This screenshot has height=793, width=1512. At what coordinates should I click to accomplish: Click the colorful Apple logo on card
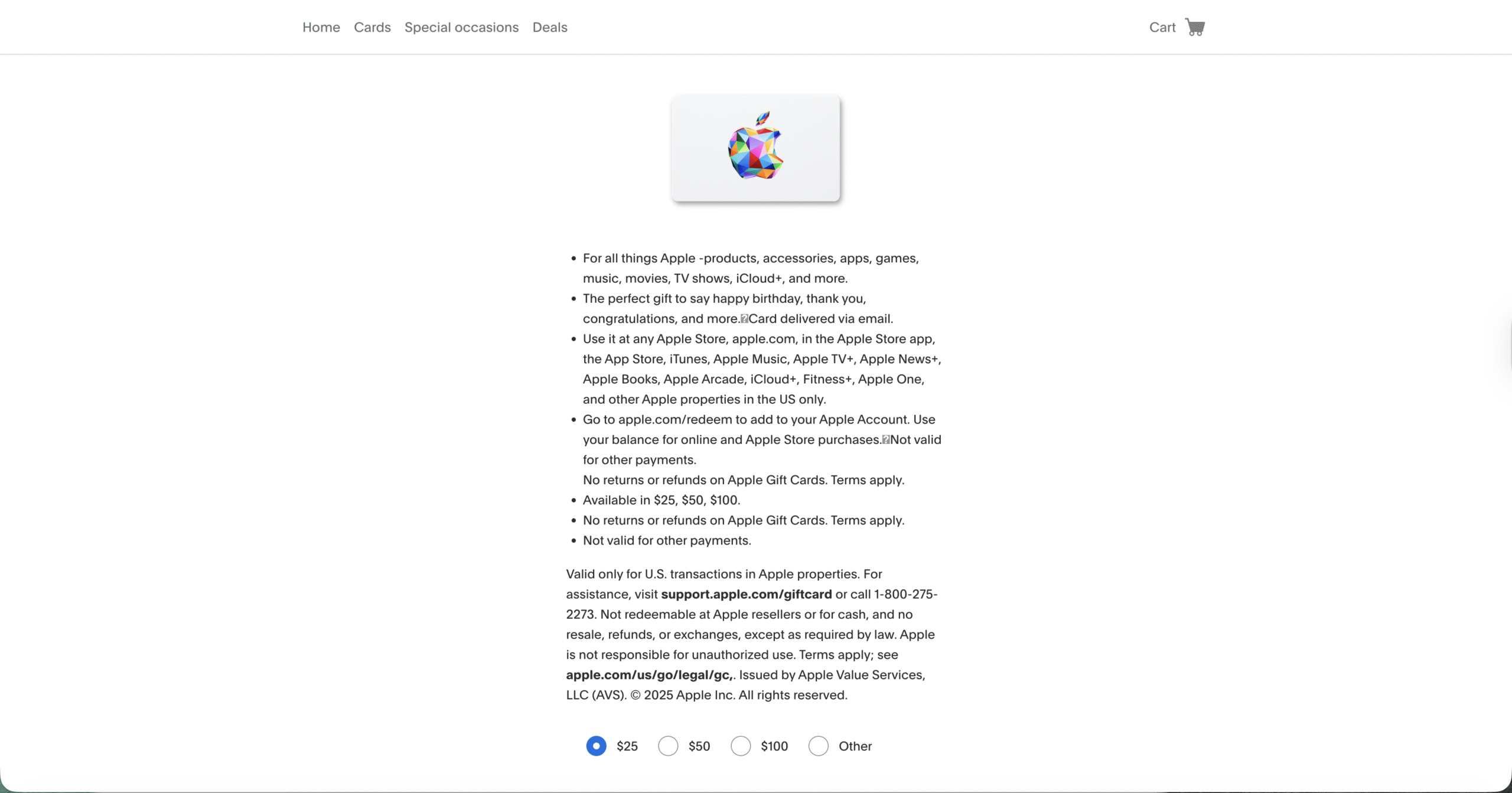(x=755, y=145)
